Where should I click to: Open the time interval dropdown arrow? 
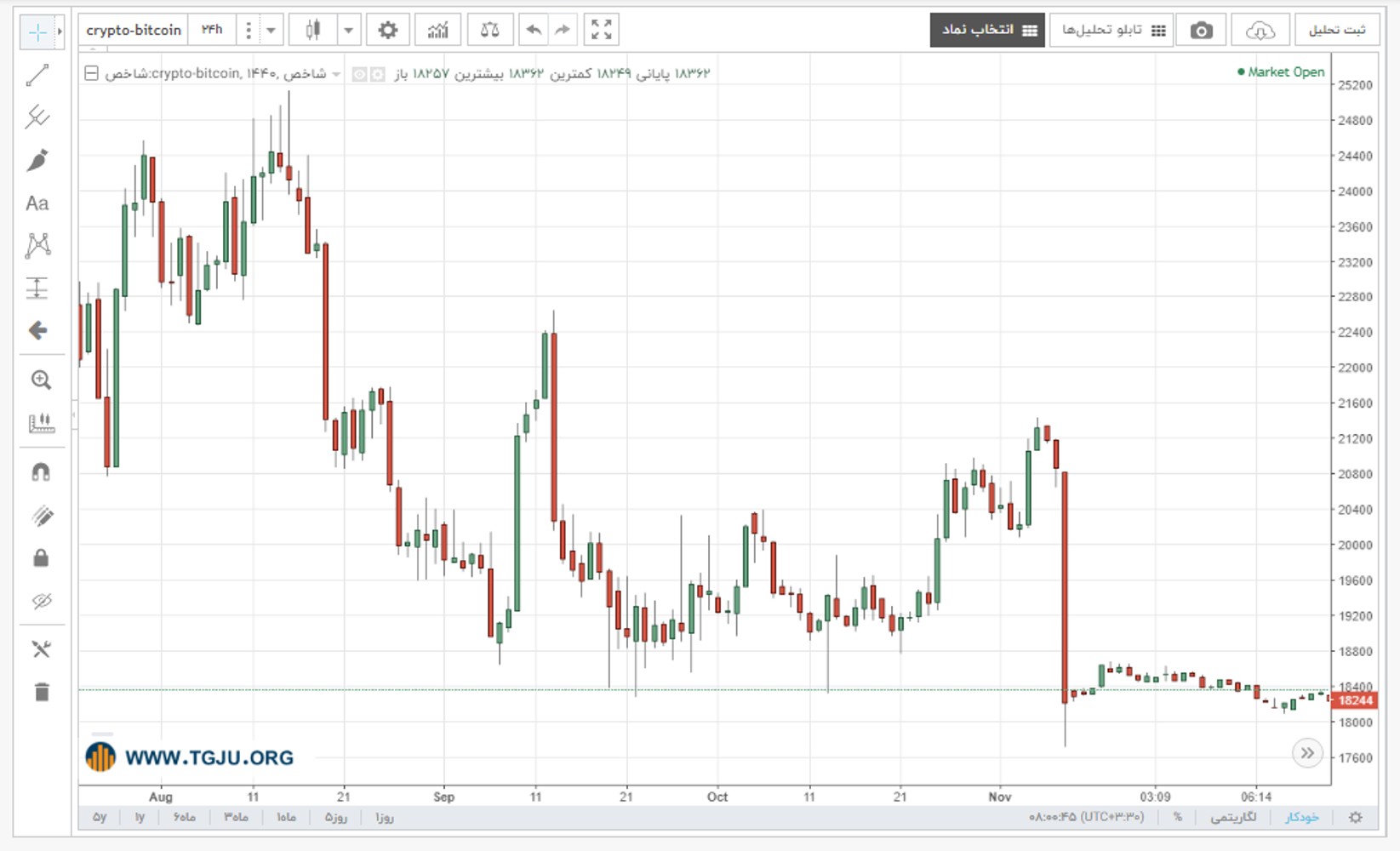click(x=271, y=31)
